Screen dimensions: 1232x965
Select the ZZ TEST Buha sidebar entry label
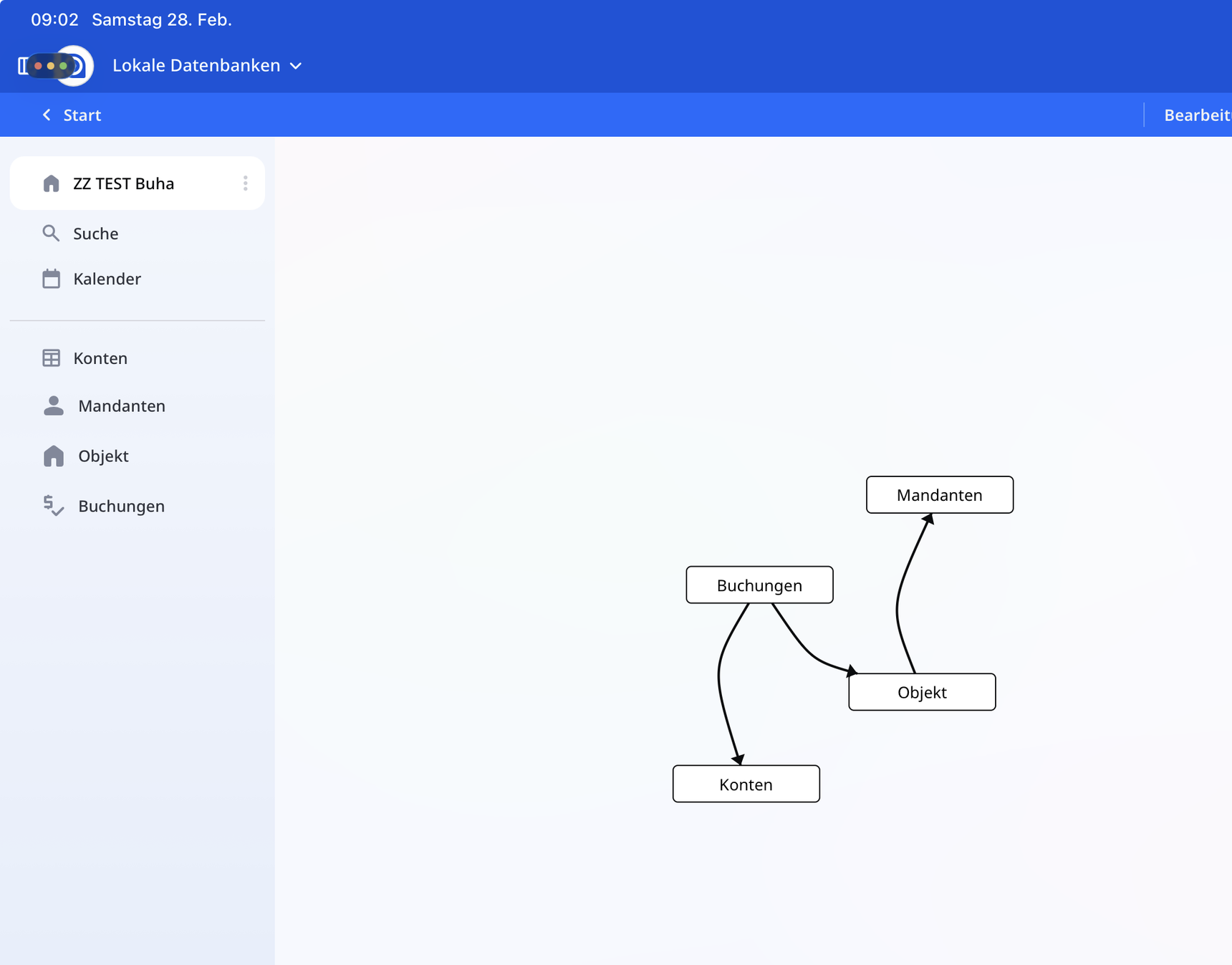click(123, 183)
